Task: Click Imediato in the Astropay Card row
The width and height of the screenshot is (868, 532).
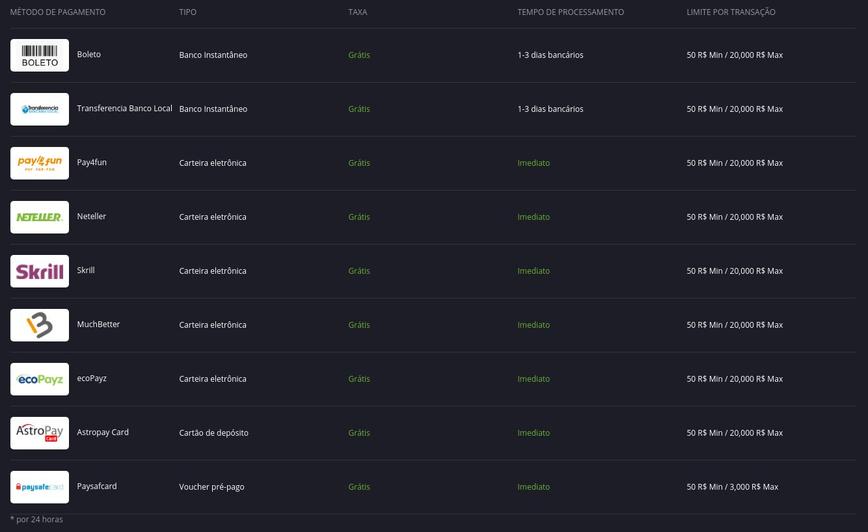Action: coord(534,433)
